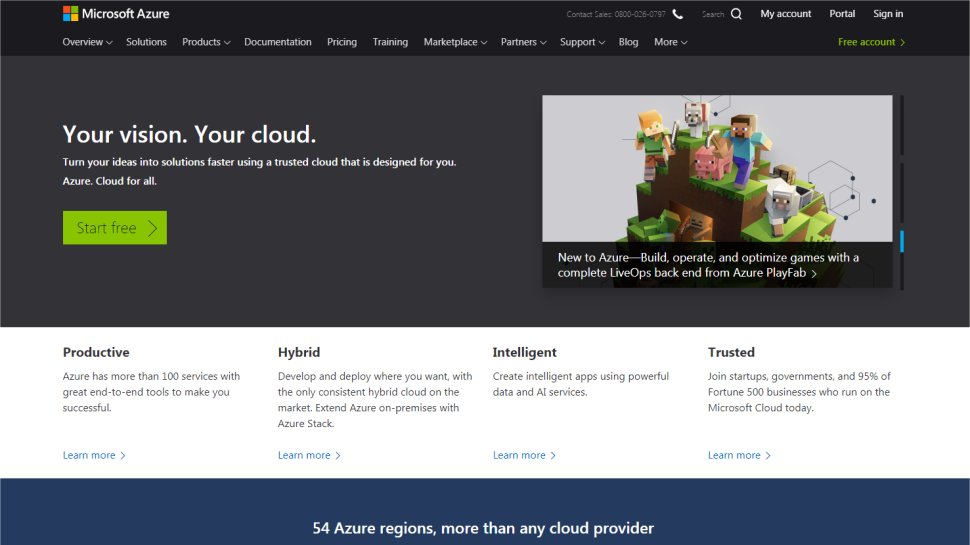Click the Sign in link
The image size is (970, 545).
(888, 14)
